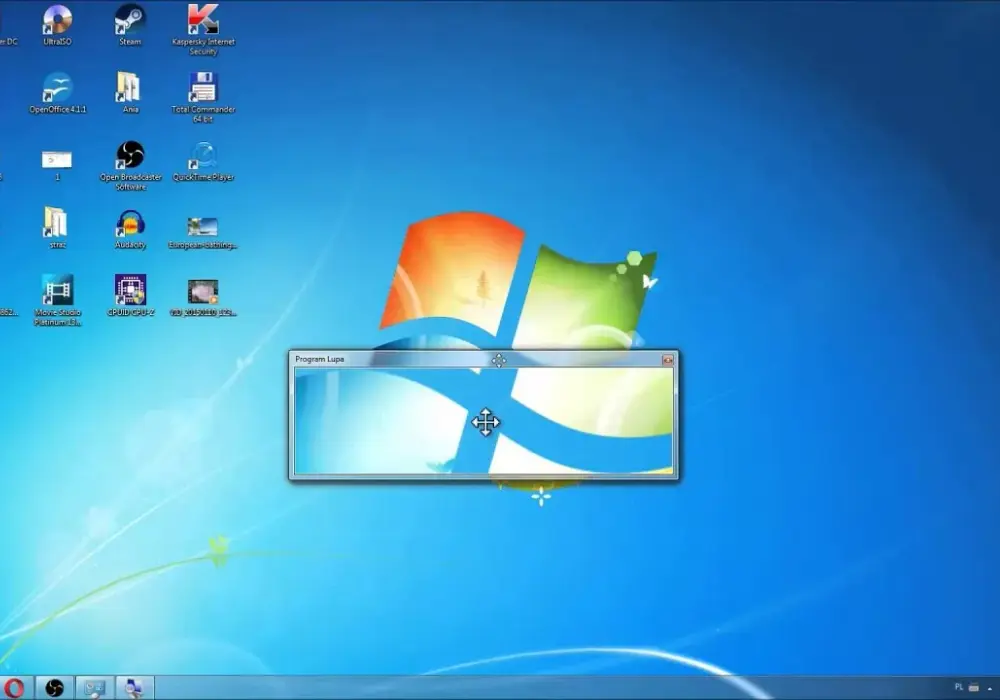Select the European-bathing image file
Viewport: 1000px width, 700px height.
203,232
